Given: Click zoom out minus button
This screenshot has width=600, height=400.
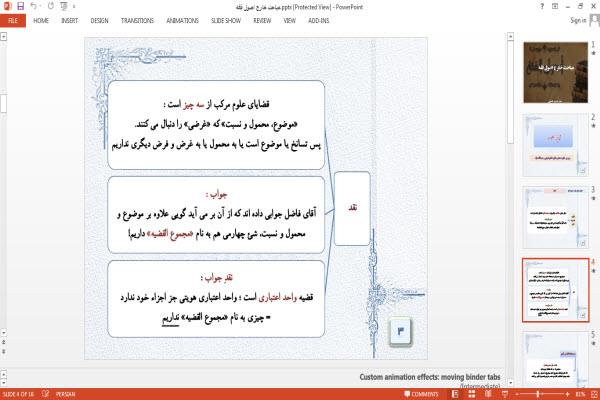Looking at the screenshot, I should click(517, 394).
